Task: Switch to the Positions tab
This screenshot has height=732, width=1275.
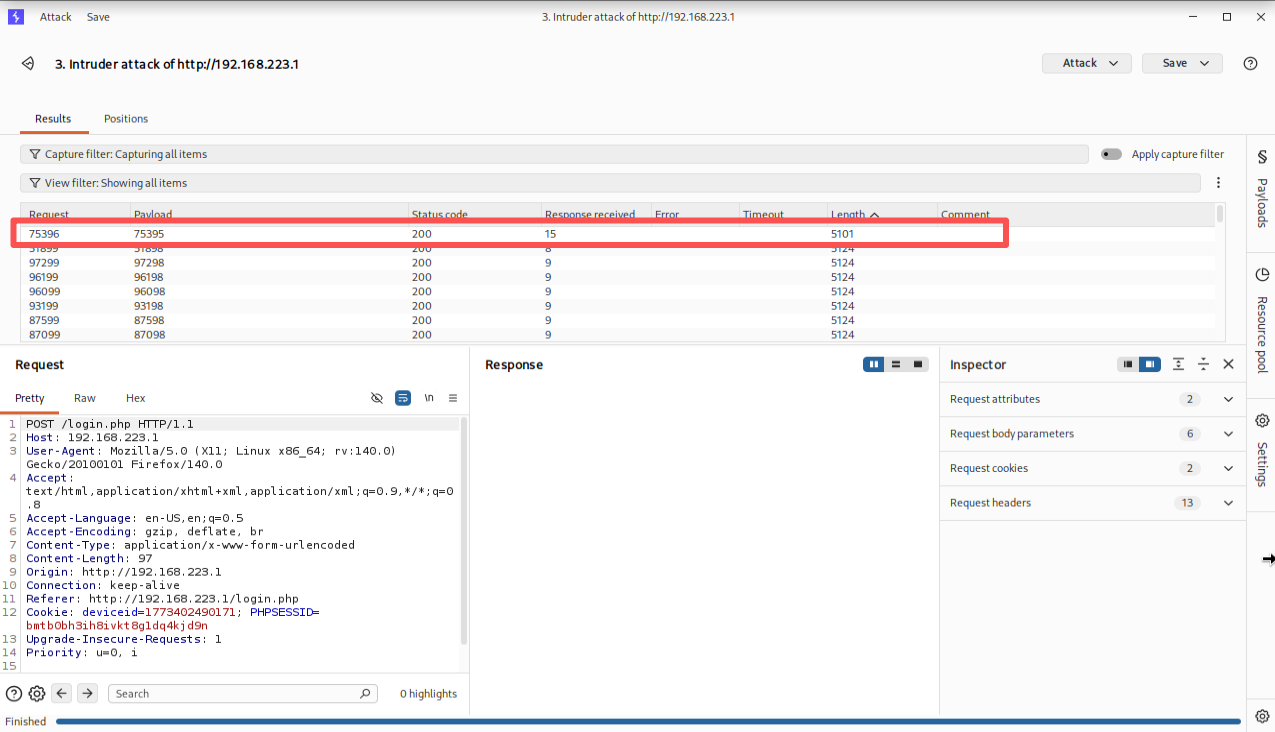Action: 126,119
